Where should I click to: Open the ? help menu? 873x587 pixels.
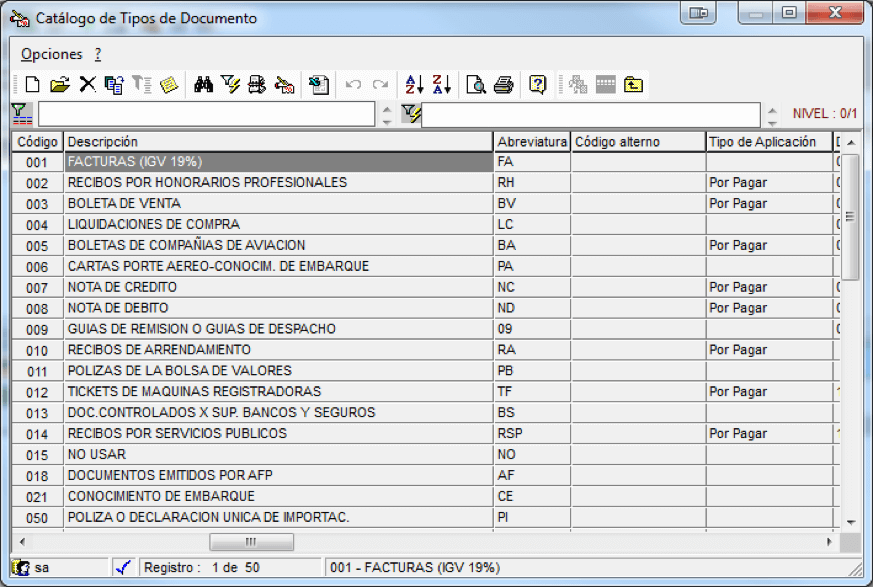98,54
